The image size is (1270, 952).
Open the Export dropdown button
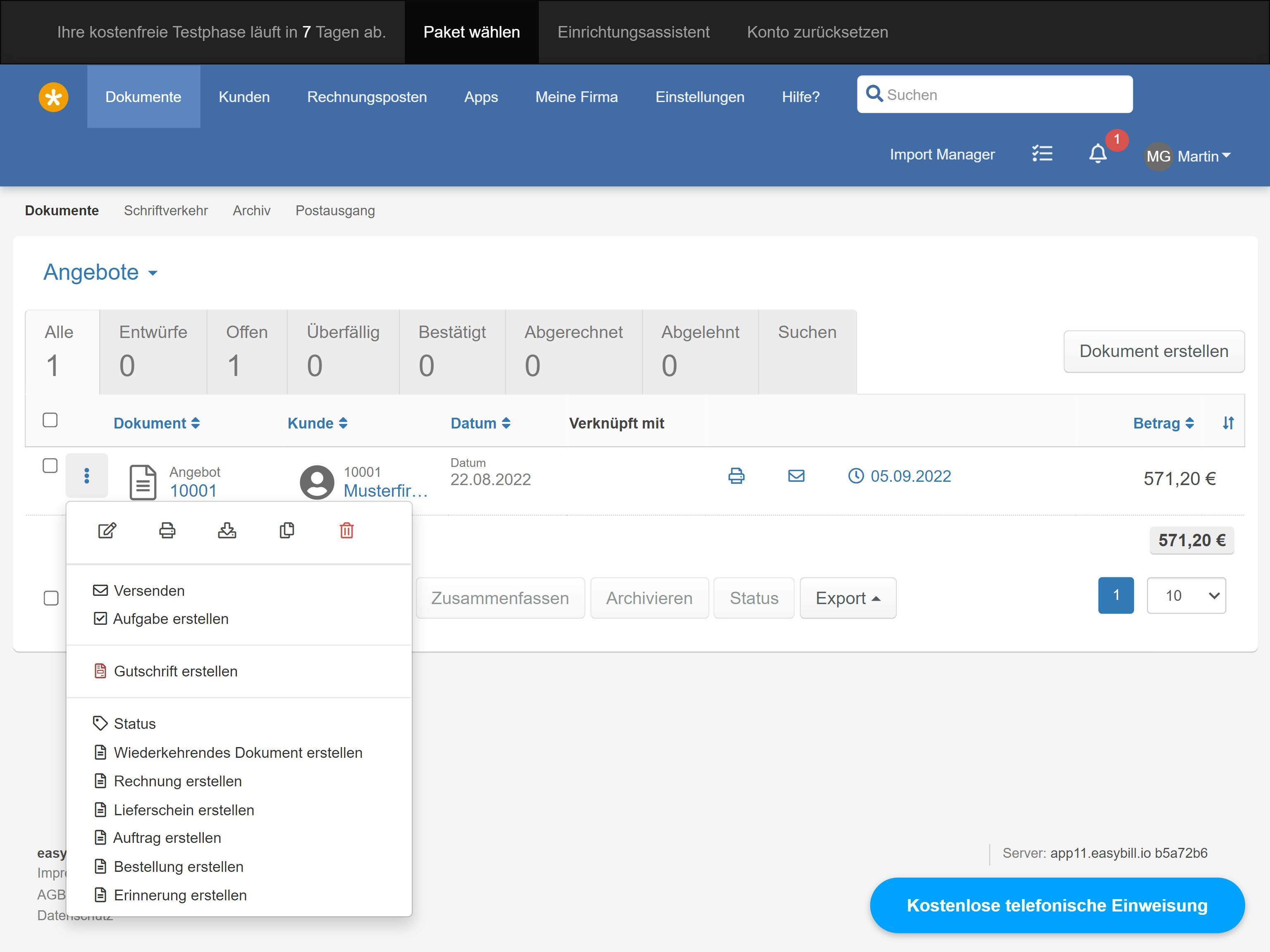pyautogui.click(x=848, y=598)
